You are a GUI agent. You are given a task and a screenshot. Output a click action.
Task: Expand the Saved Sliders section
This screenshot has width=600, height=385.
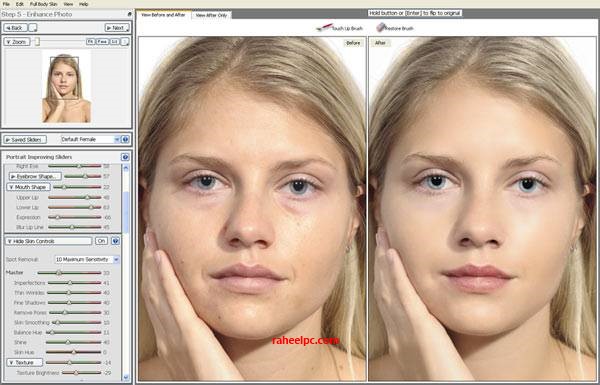(x=25, y=140)
